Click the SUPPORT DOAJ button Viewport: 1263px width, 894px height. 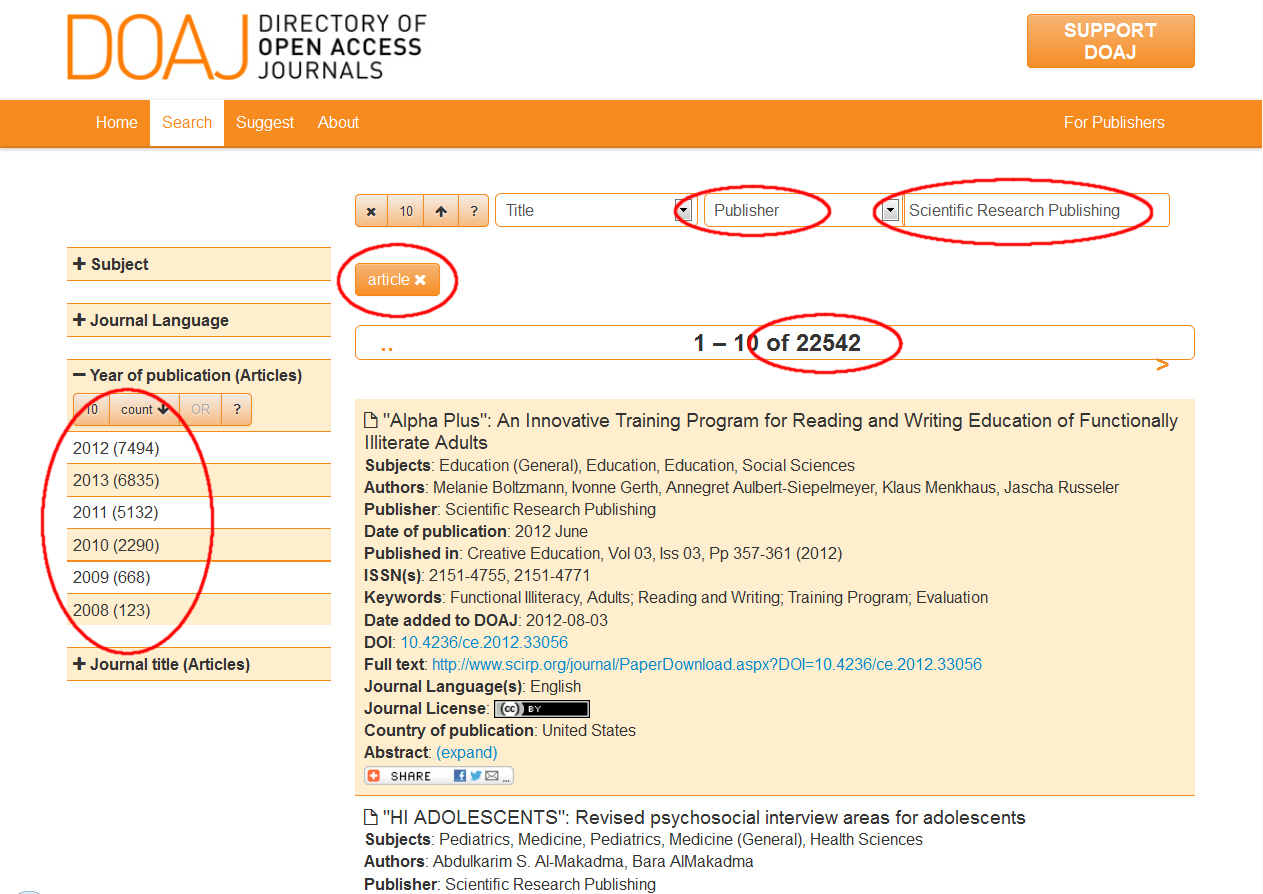pyautogui.click(x=1110, y=42)
